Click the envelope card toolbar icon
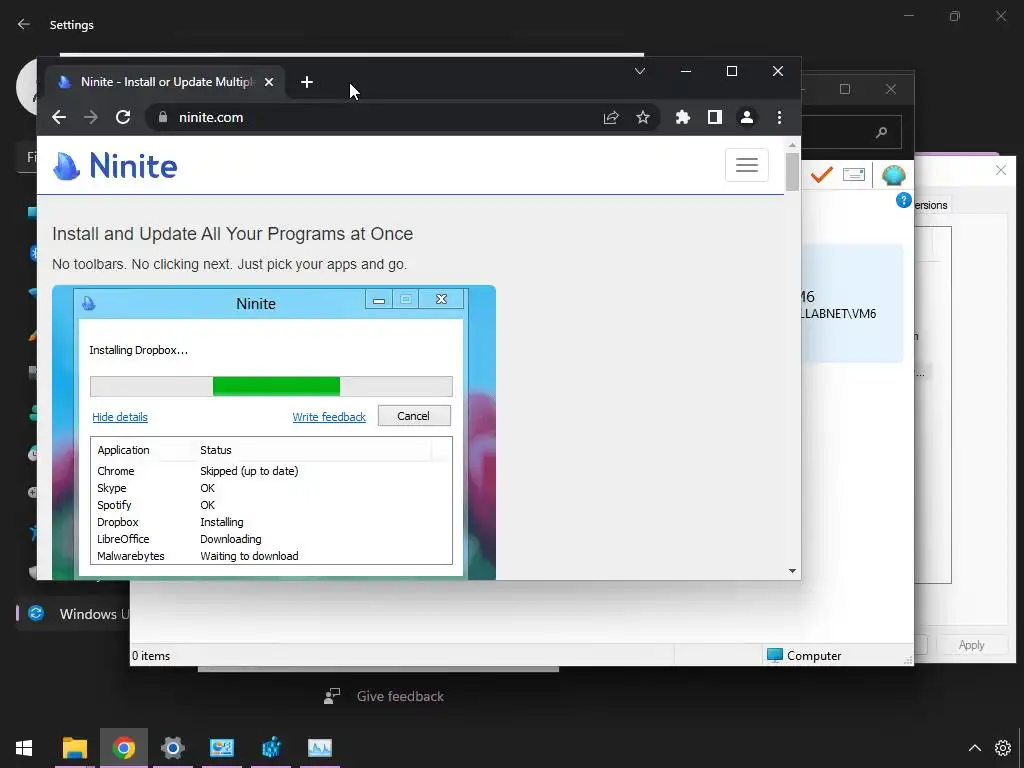The width and height of the screenshot is (1024, 768). pyautogui.click(x=854, y=174)
